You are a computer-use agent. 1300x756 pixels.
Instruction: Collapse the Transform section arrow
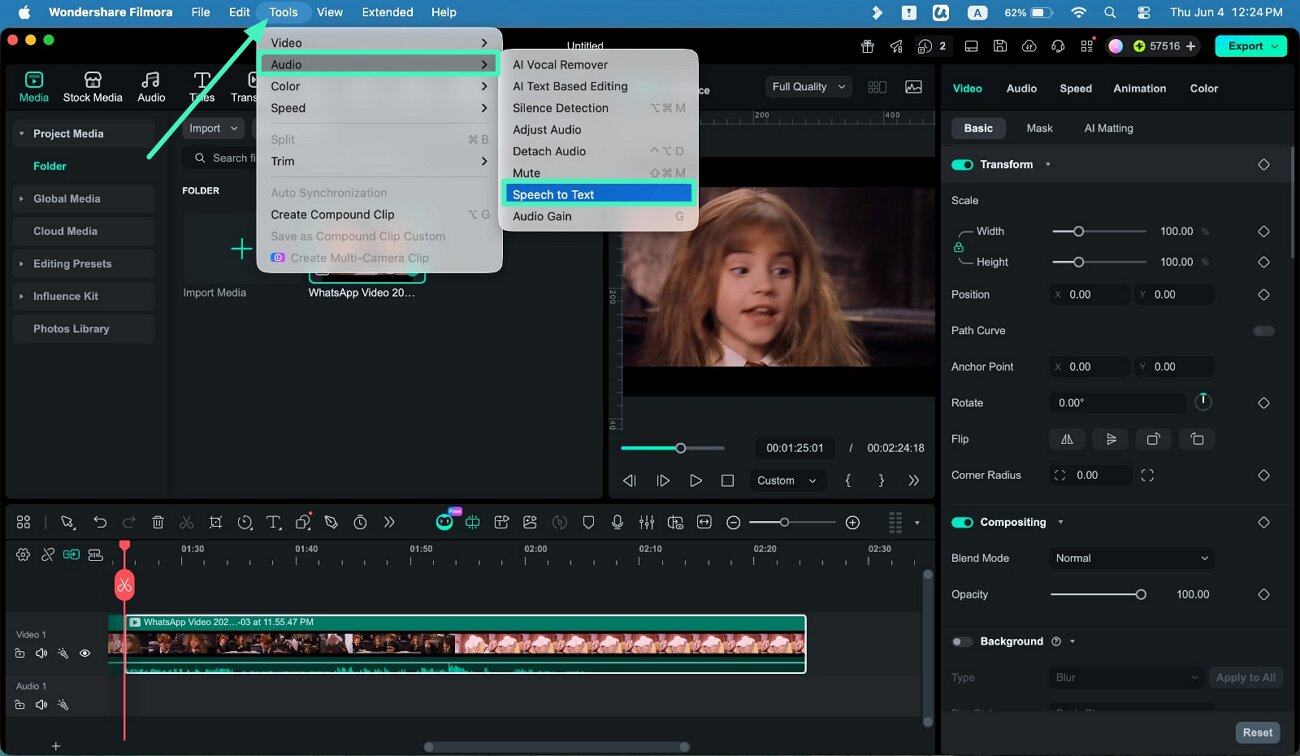click(1048, 164)
